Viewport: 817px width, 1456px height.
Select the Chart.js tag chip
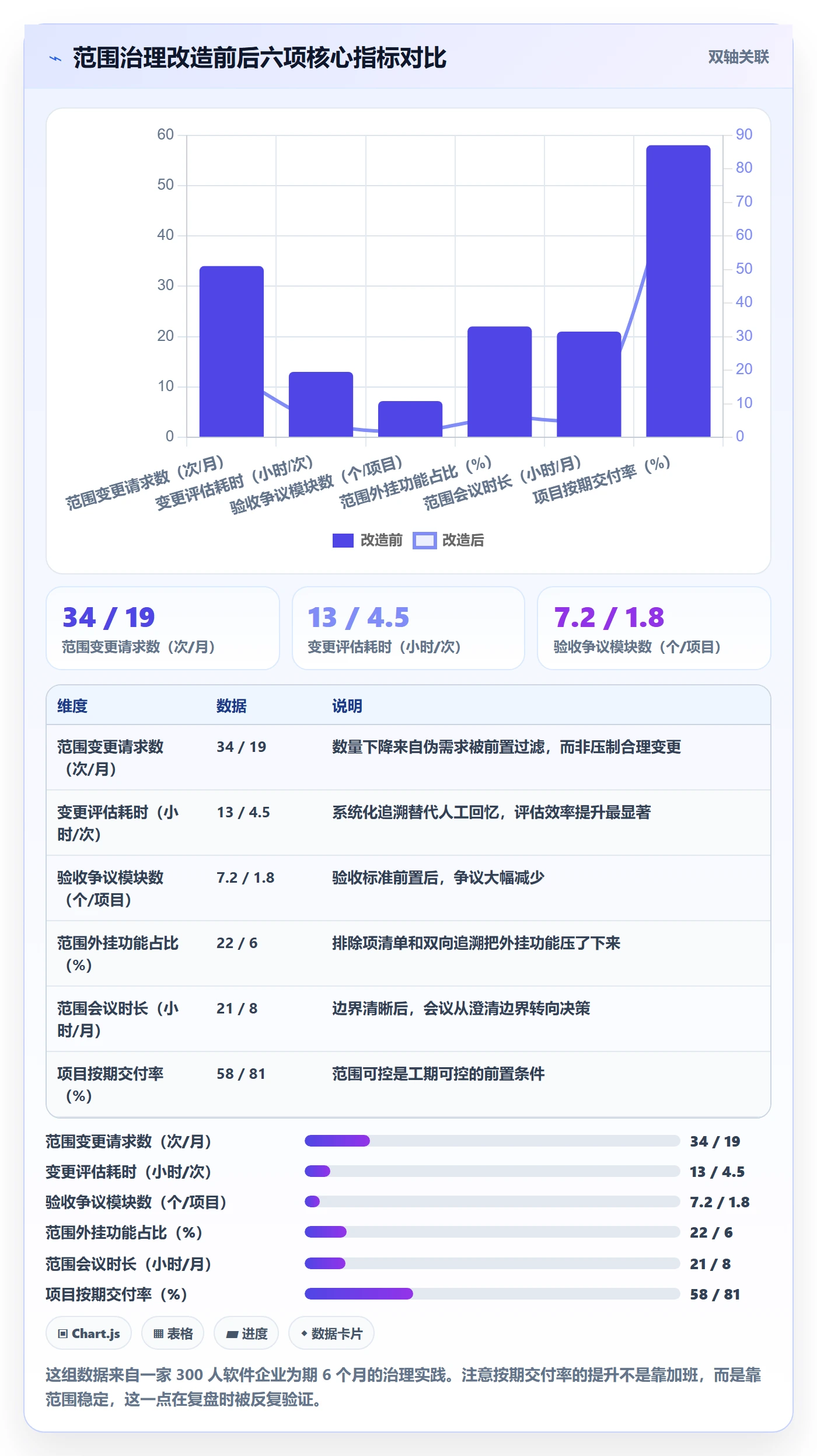(x=89, y=1333)
